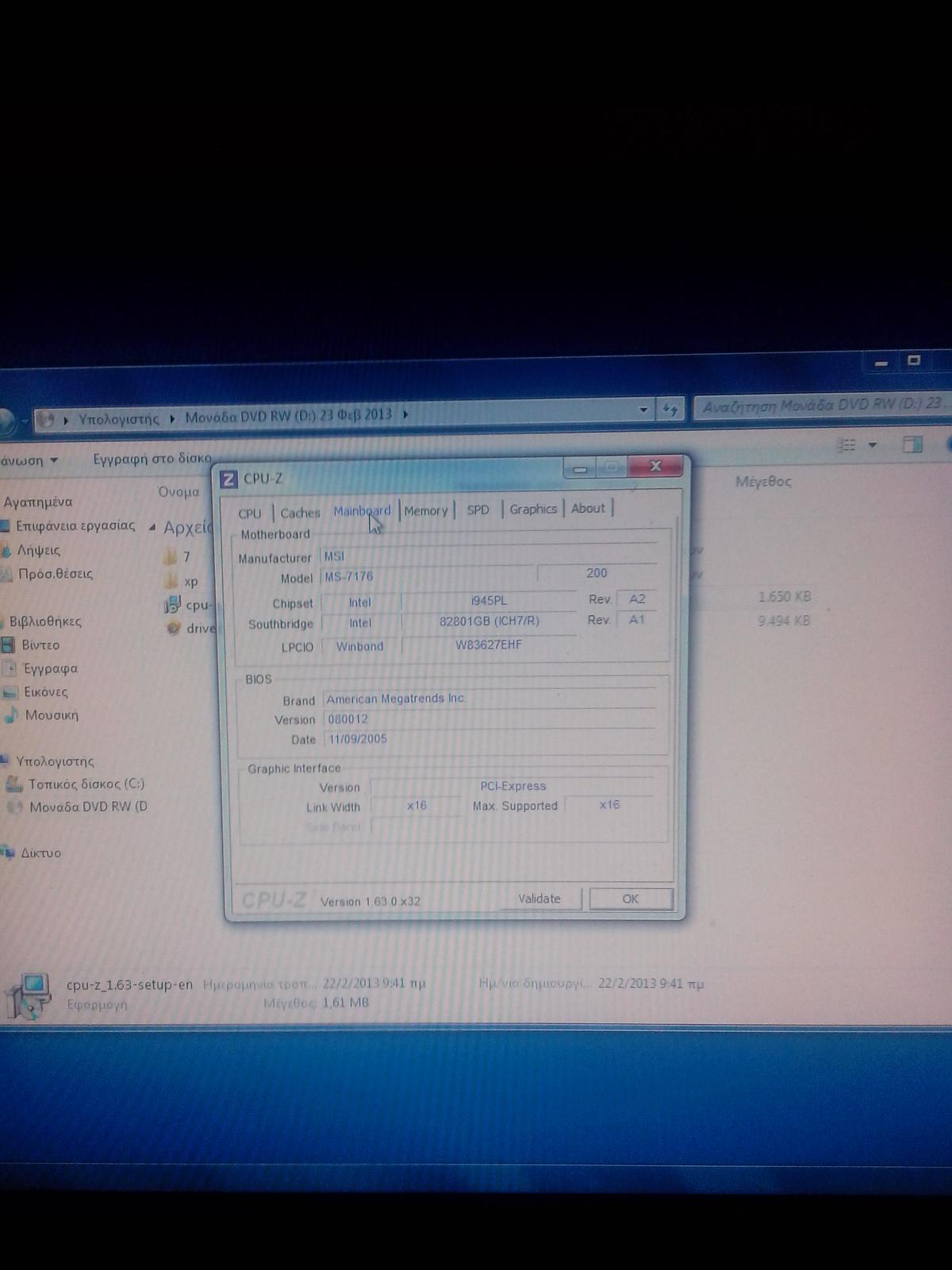Open the Εικόνες library
The height and width of the screenshot is (1270, 952).
[45, 692]
